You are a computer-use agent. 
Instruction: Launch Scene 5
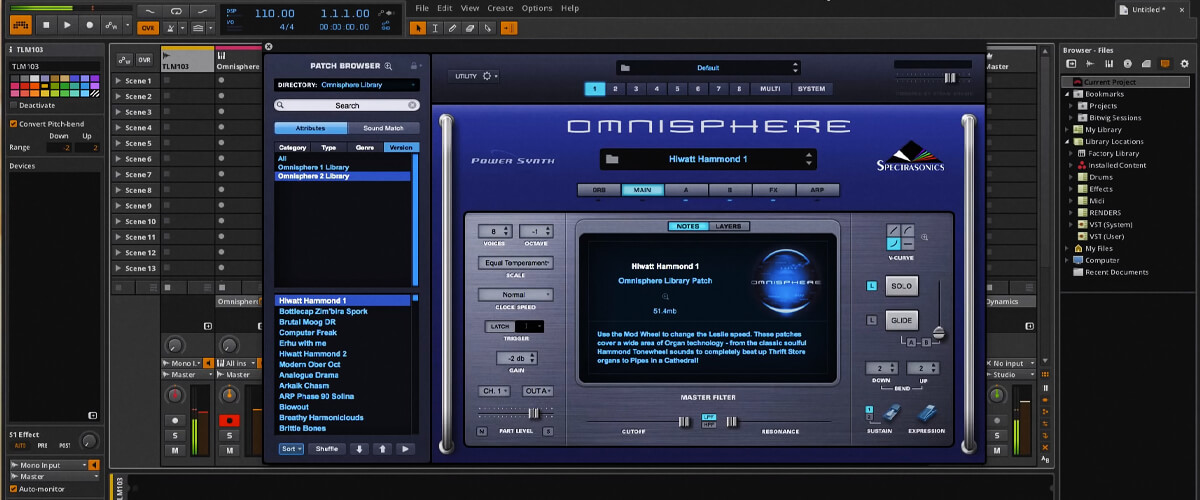point(119,143)
